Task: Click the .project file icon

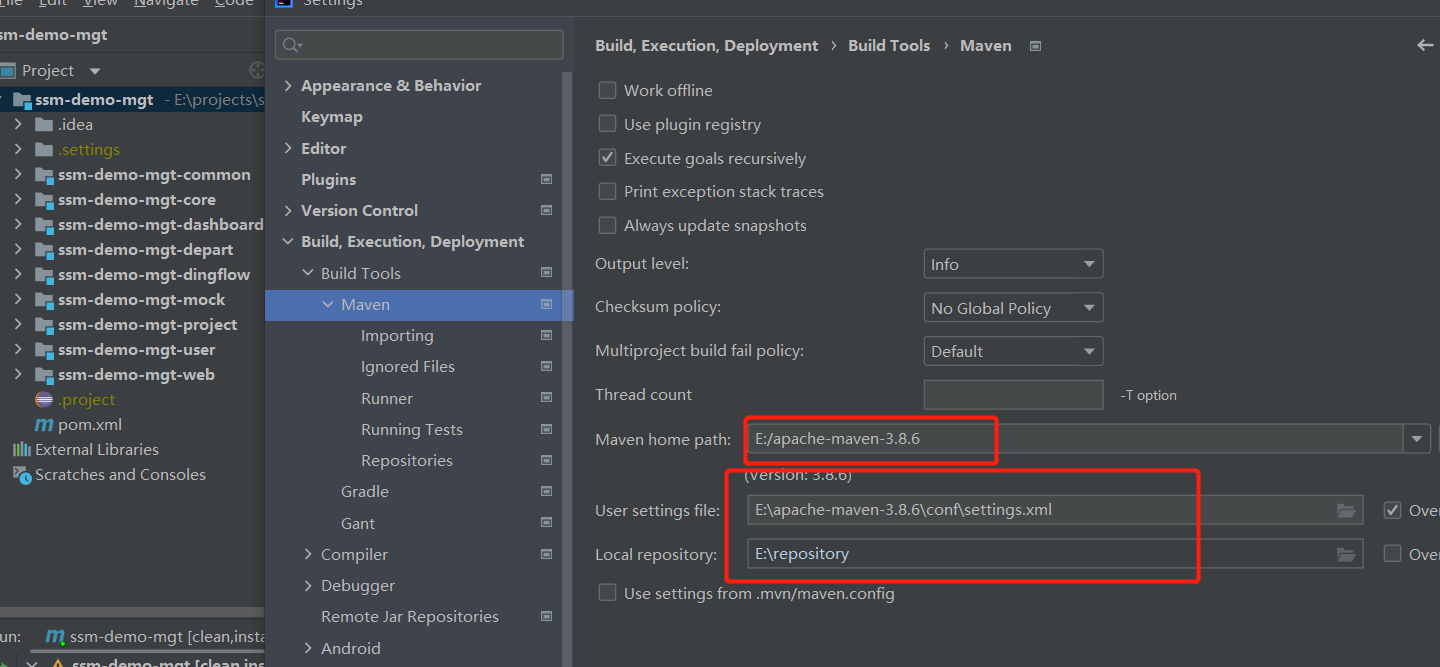Action: (44, 400)
